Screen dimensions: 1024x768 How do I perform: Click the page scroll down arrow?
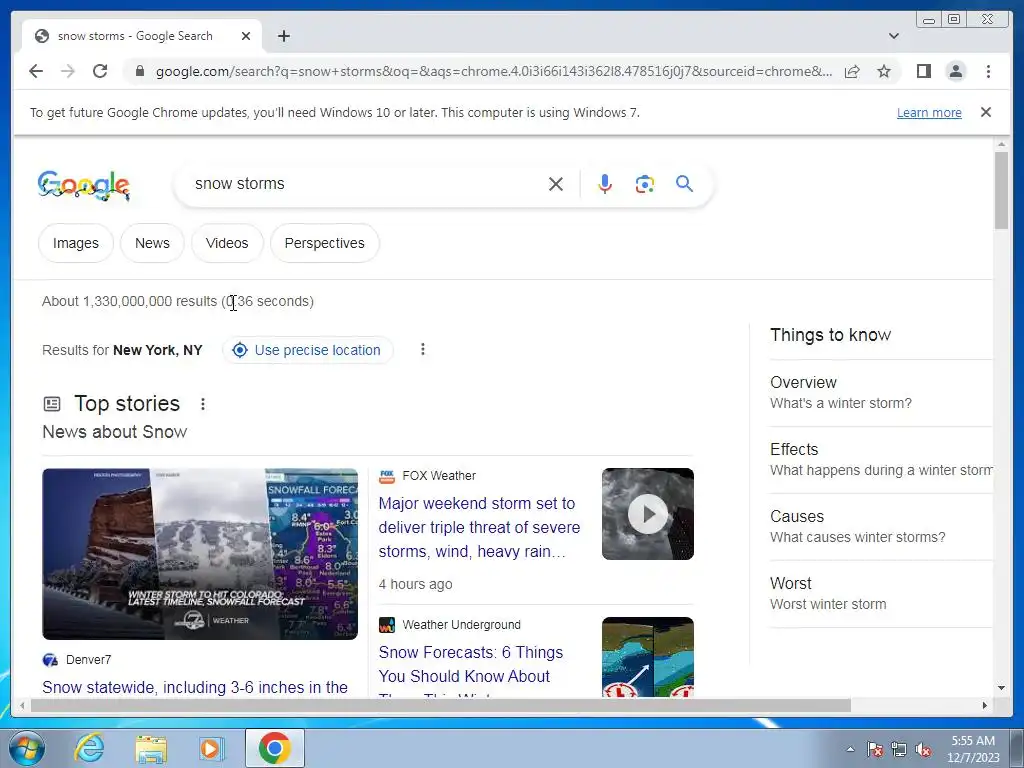coord(1002,688)
